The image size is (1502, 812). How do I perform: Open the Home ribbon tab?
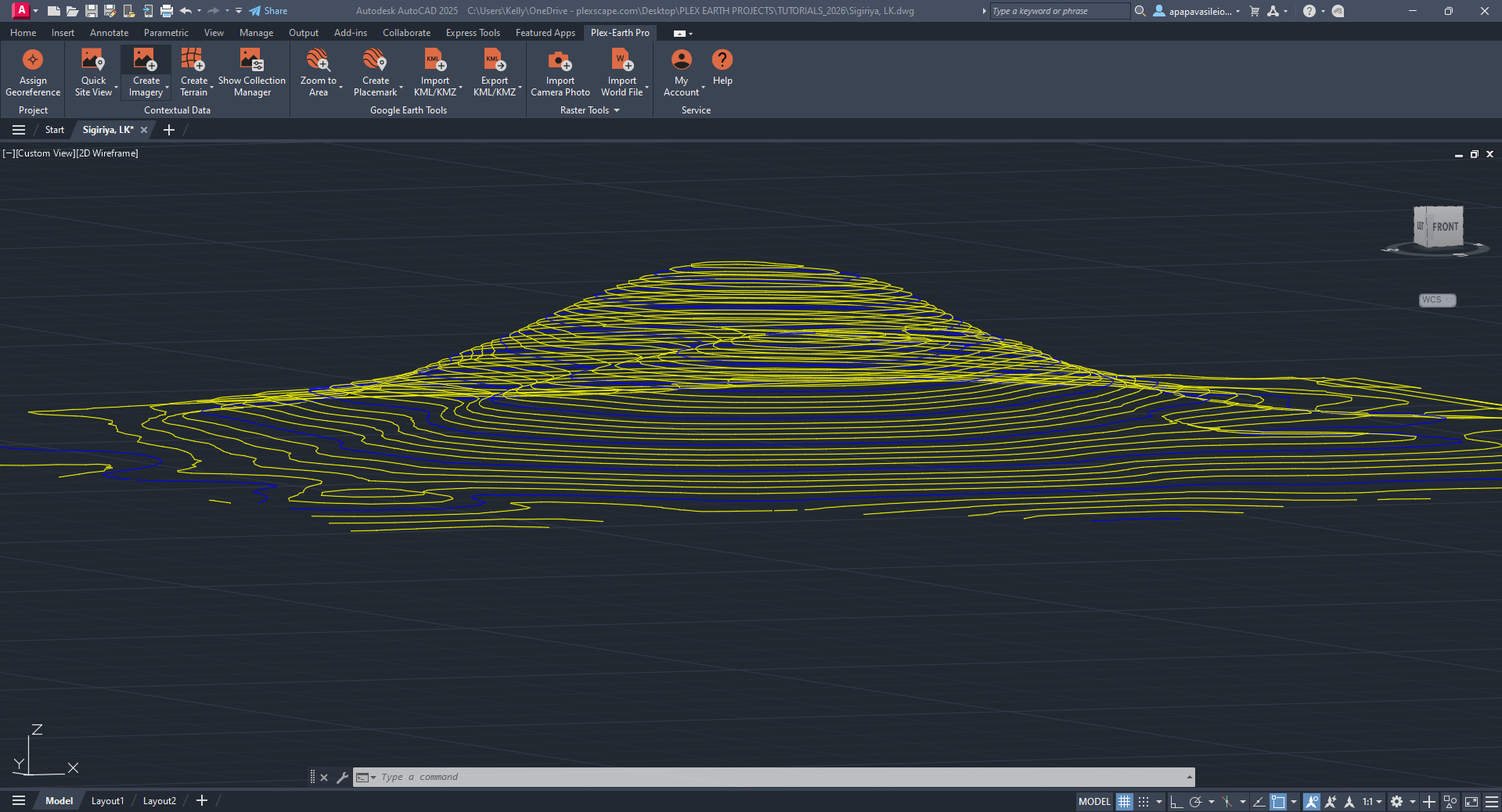(x=23, y=33)
